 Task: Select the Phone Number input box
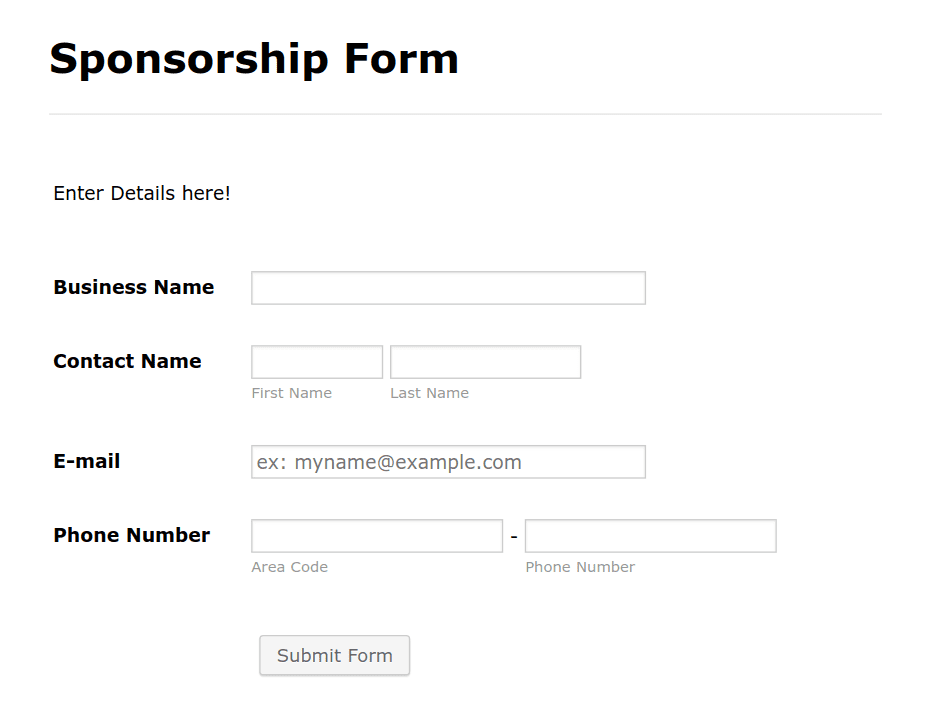coord(650,535)
